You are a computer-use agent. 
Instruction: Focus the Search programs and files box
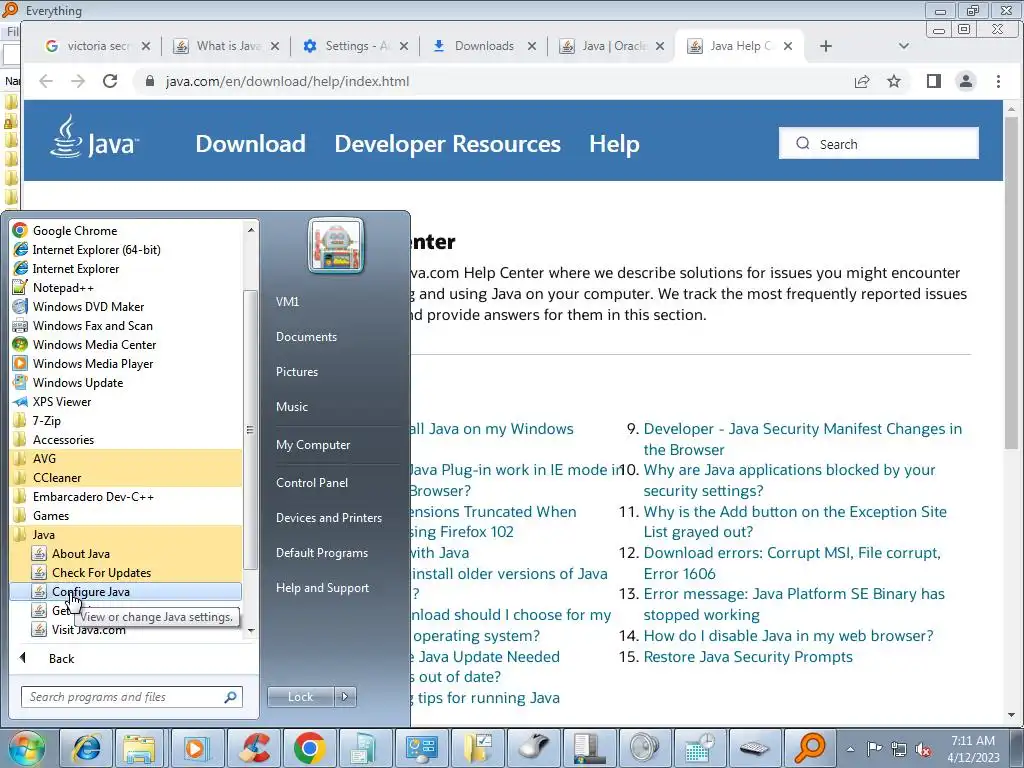131,697
